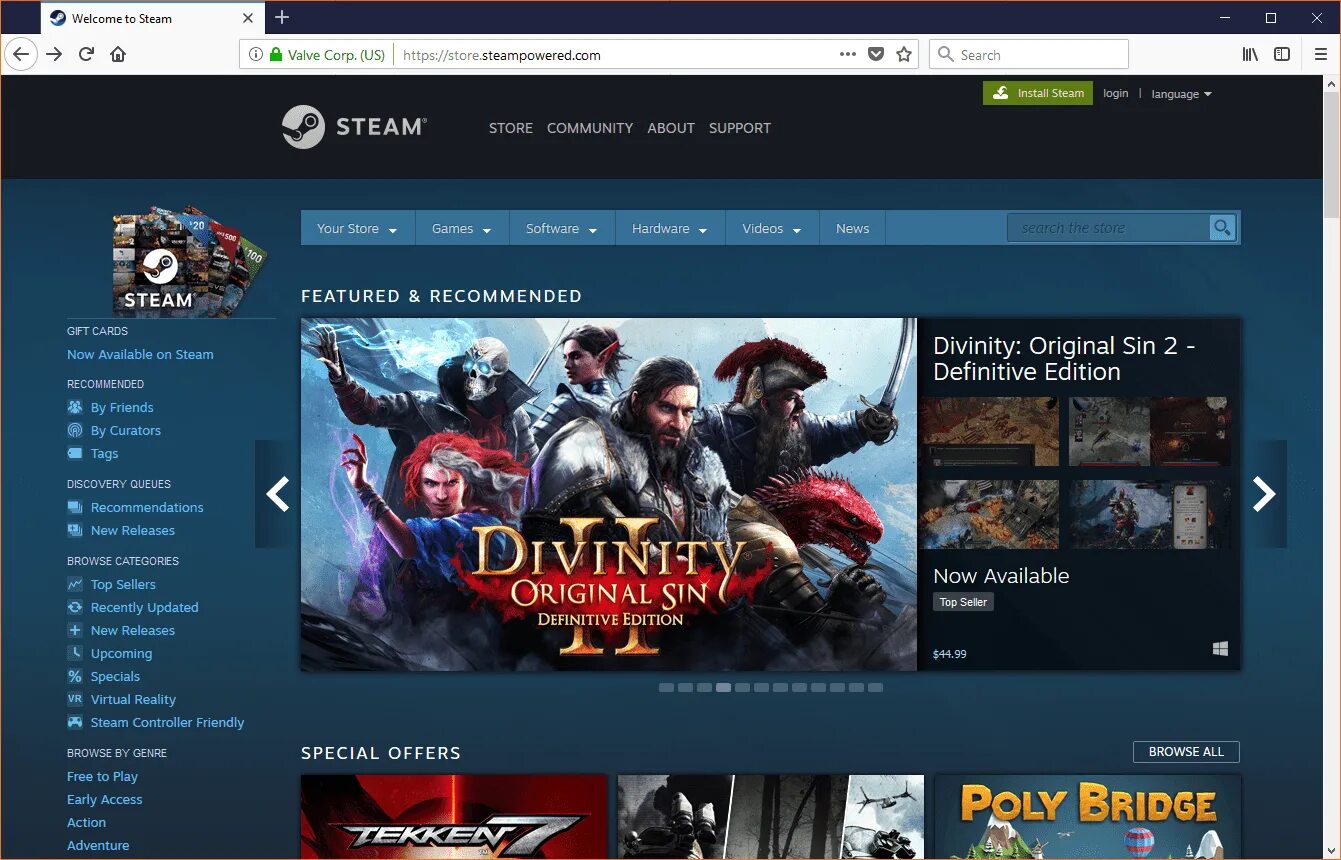
Task: Expand the Hardware dropdown menu
Action: 670,228
